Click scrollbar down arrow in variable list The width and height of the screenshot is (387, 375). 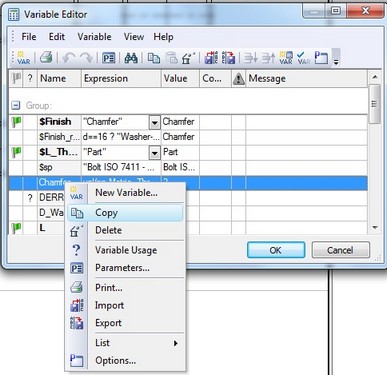[x=375, y=228]
